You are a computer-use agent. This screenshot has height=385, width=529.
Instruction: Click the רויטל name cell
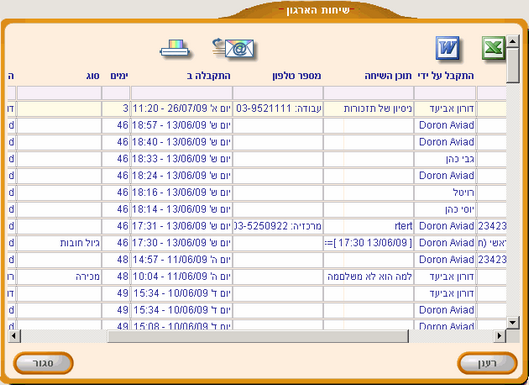445,193
